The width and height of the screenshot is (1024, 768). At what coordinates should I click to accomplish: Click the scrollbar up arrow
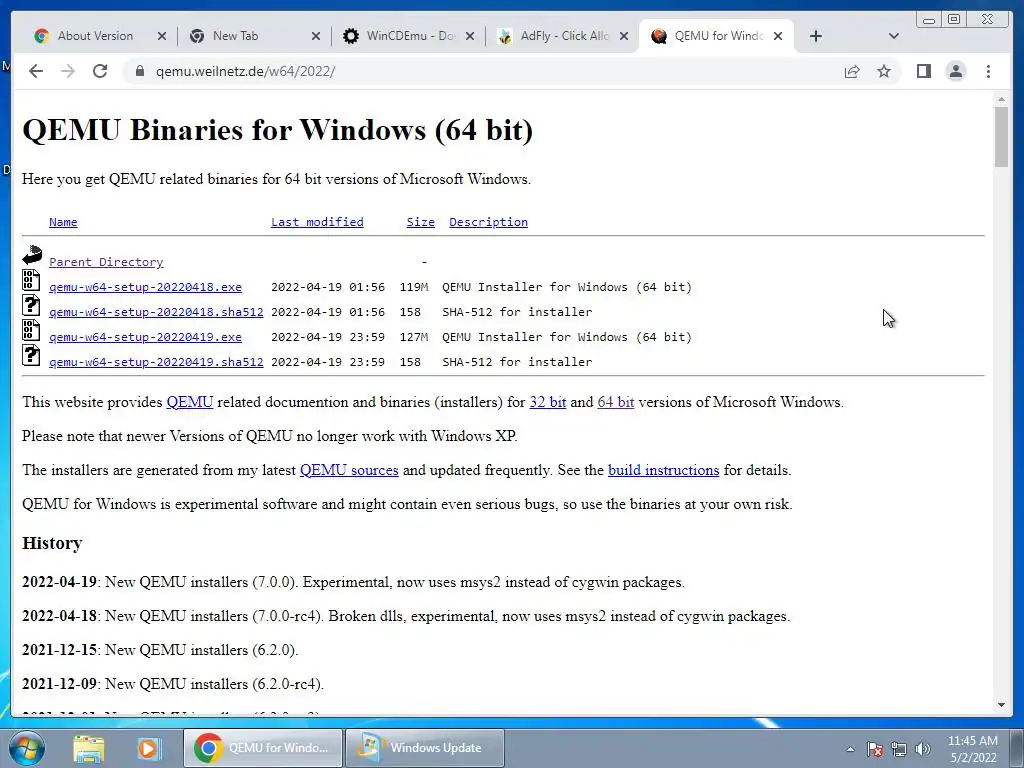[1001, 99]
